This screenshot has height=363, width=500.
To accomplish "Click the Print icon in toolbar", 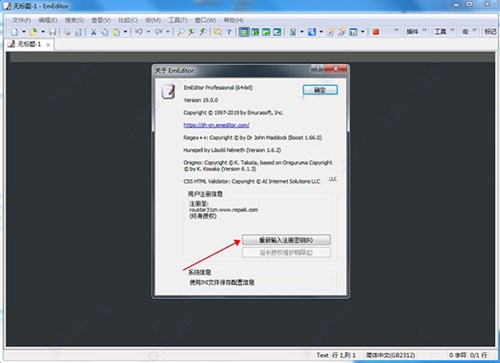I will (67, 32).
